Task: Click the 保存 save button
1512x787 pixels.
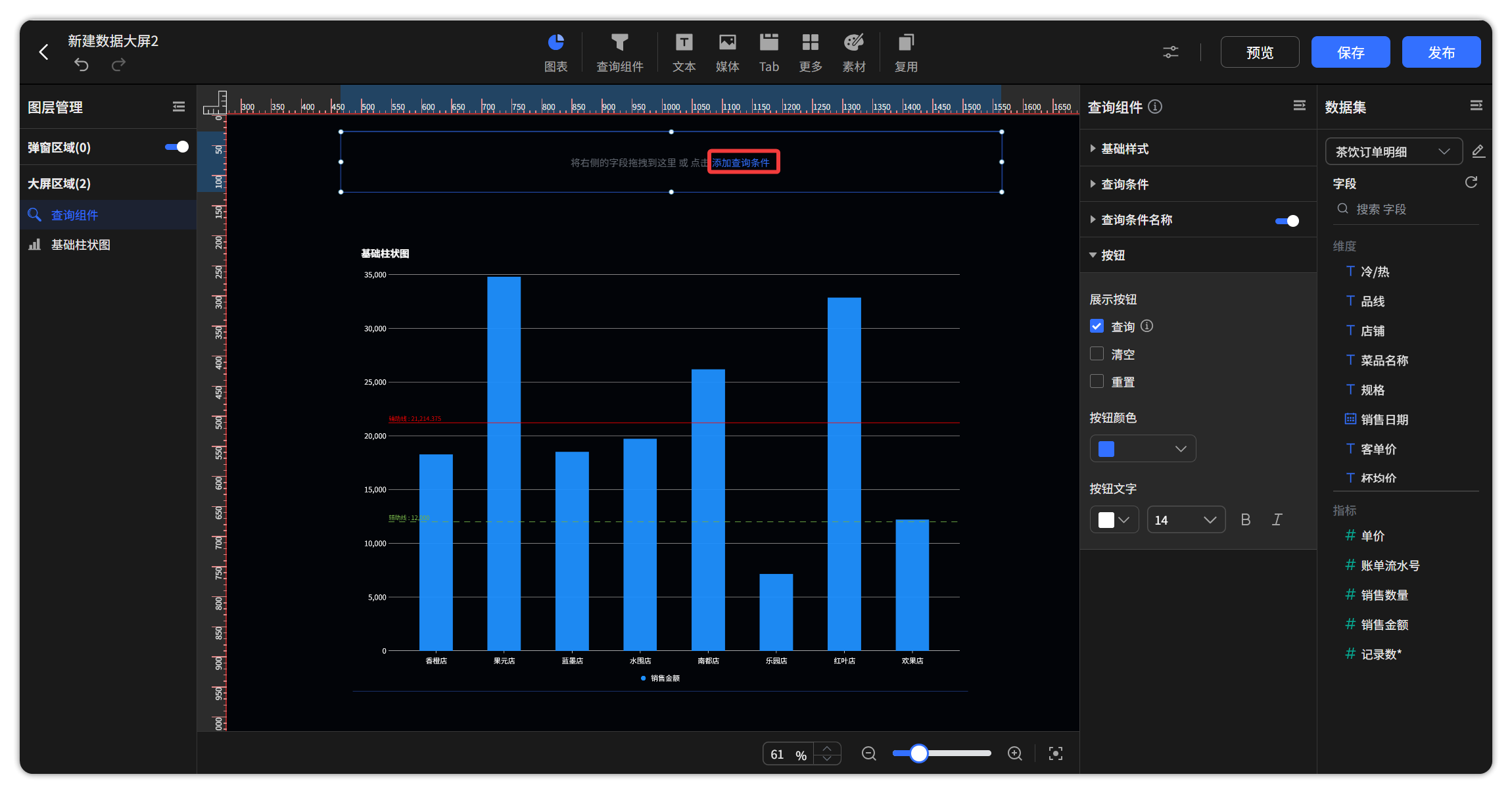Action: pos(1350,52)
